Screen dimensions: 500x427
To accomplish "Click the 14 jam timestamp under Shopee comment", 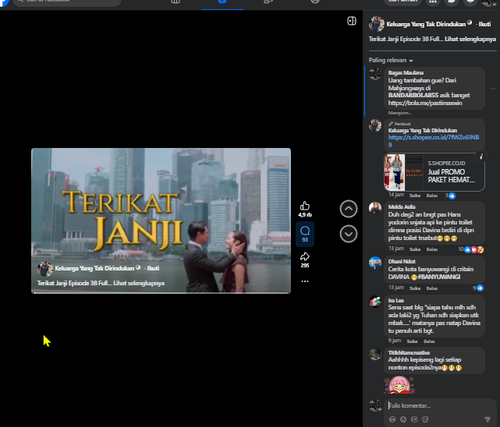I will point(396,195).
